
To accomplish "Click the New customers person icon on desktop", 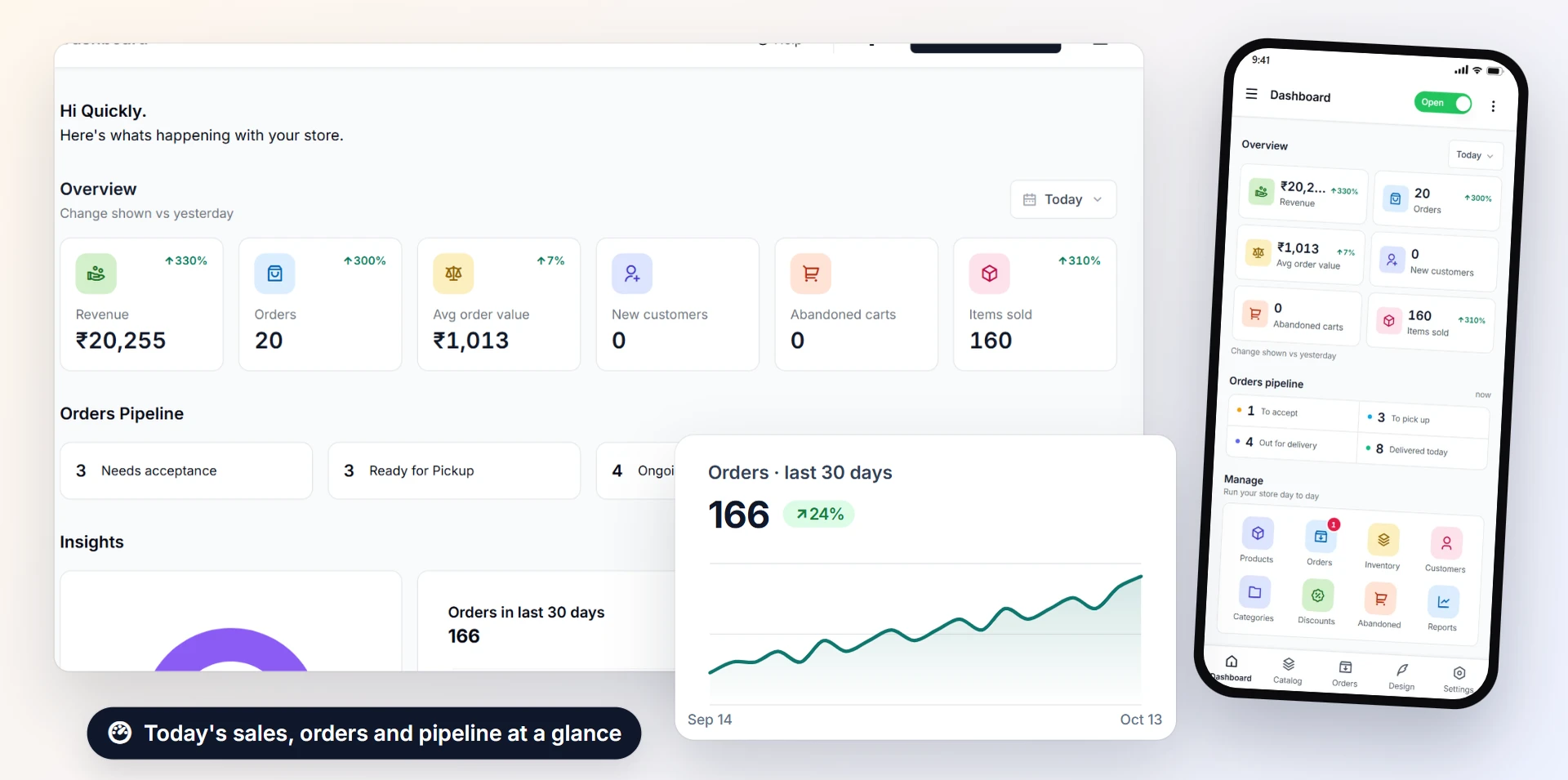I will point(632,274).
